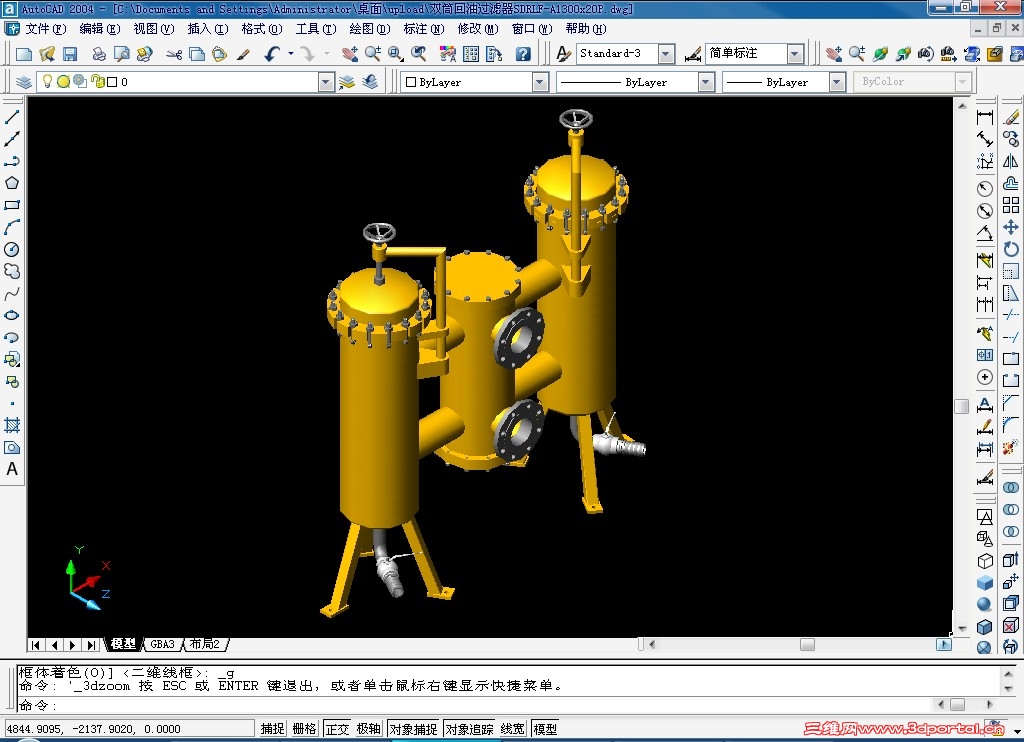Select the Mirror tool
Viewport: 1024px width, 742px height.
coord(1011,161)
